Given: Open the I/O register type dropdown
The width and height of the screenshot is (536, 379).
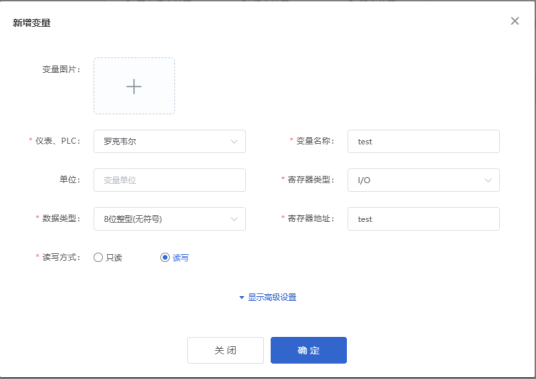Looking at the screenshot, I should [424, 180].
